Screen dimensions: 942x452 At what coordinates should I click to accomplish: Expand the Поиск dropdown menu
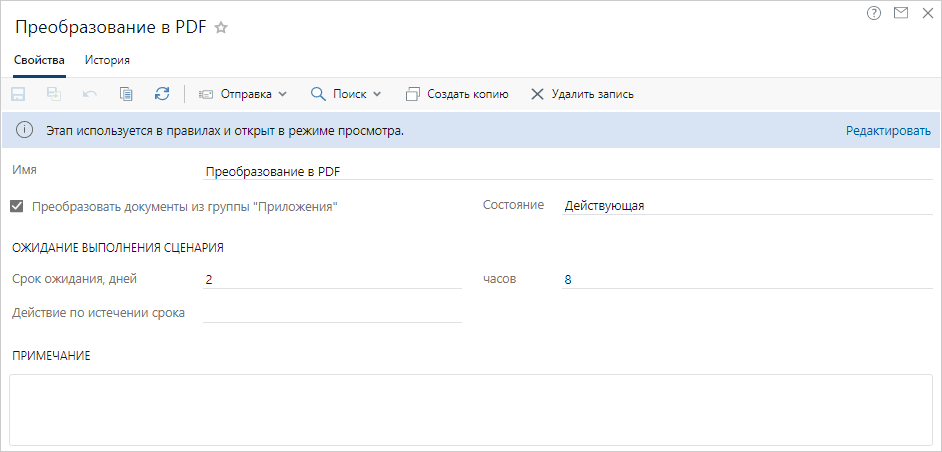[346, 94]
